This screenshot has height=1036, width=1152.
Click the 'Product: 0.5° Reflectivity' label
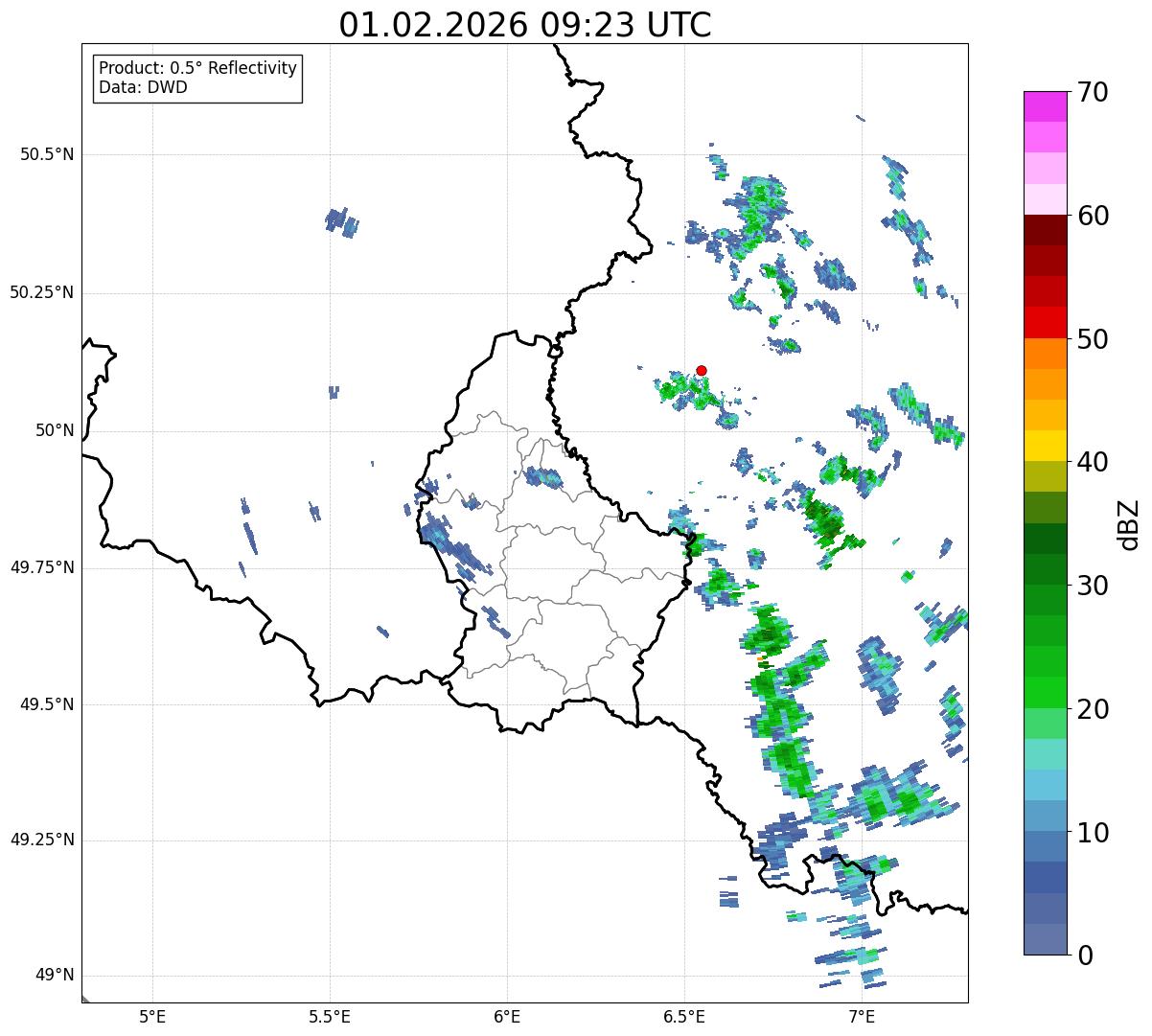197,68
